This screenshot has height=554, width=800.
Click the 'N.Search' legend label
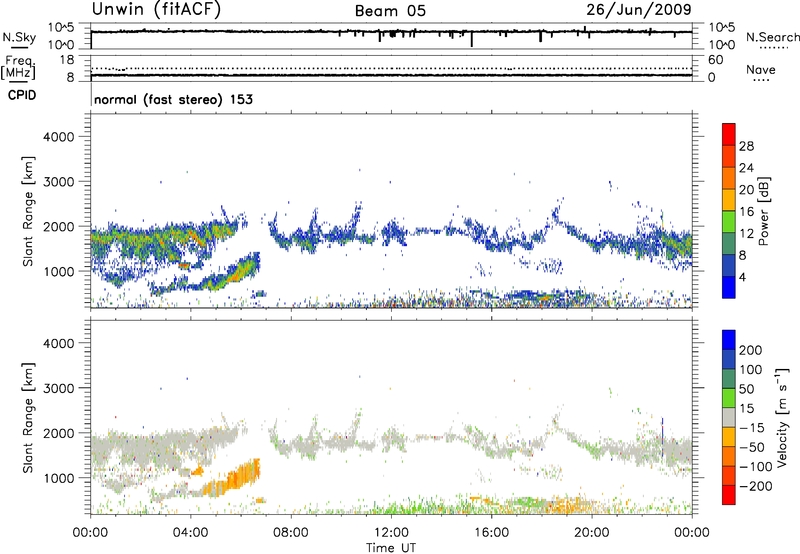click(x=773, y=37)
